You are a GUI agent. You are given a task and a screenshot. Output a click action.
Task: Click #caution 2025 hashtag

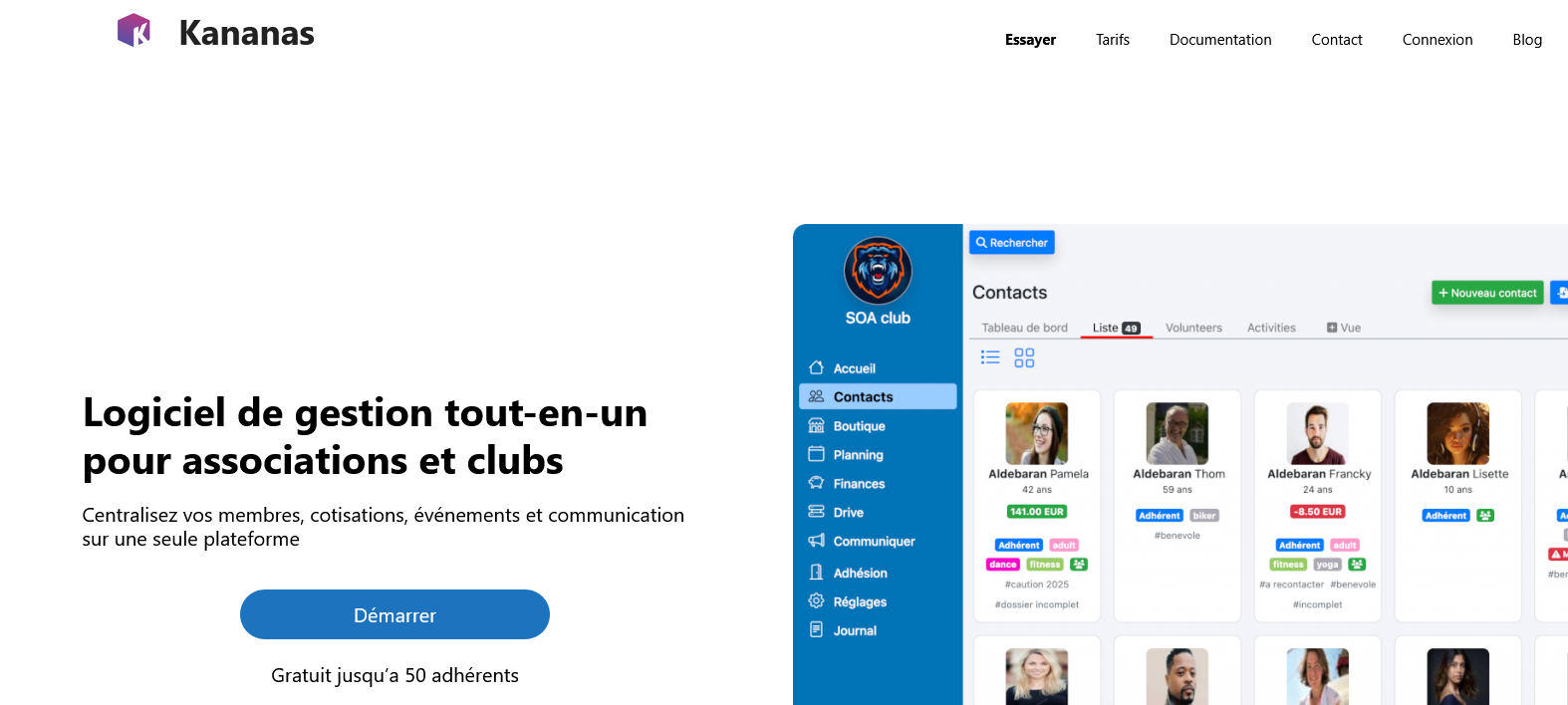1037,585
